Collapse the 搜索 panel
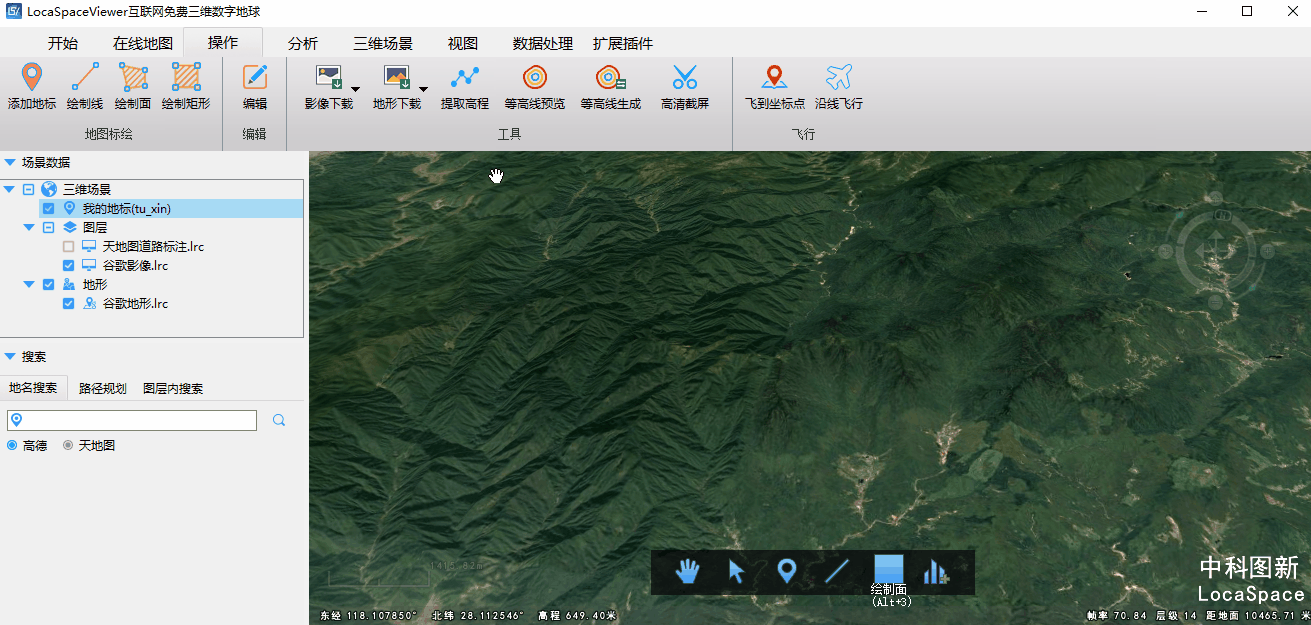The width and height of the screenshot is (1311, 625). pos(9,356)
